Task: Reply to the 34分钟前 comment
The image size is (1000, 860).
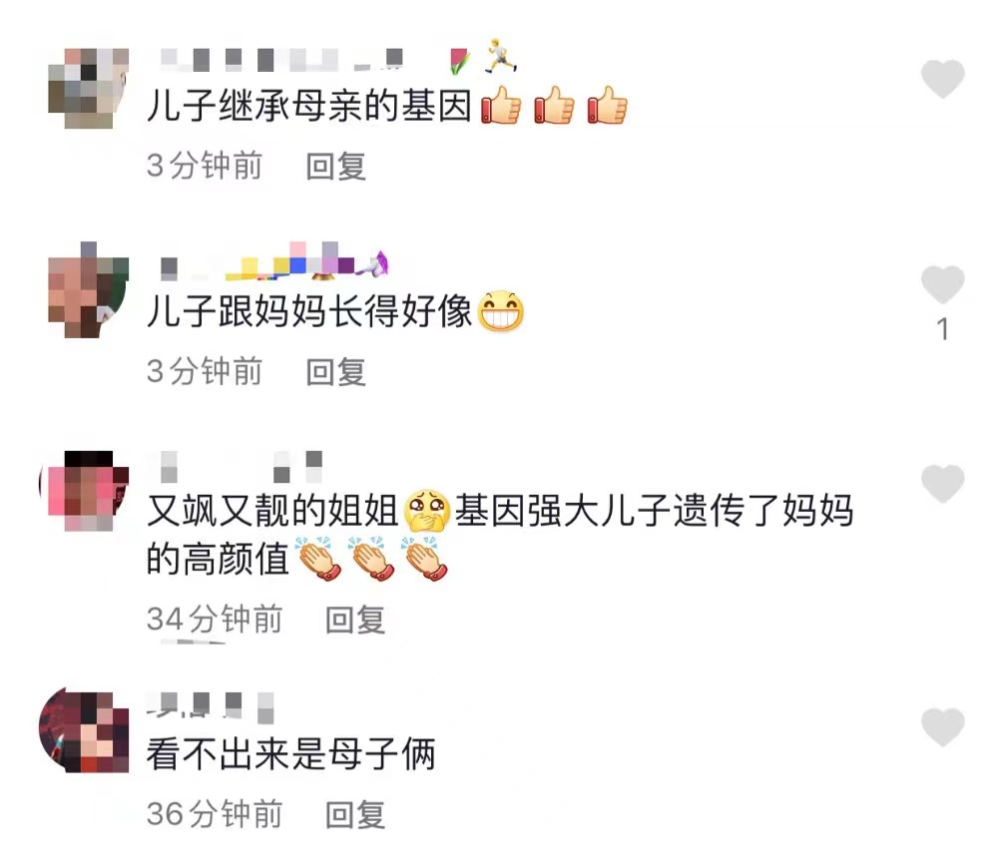Action: coord(355,619)
